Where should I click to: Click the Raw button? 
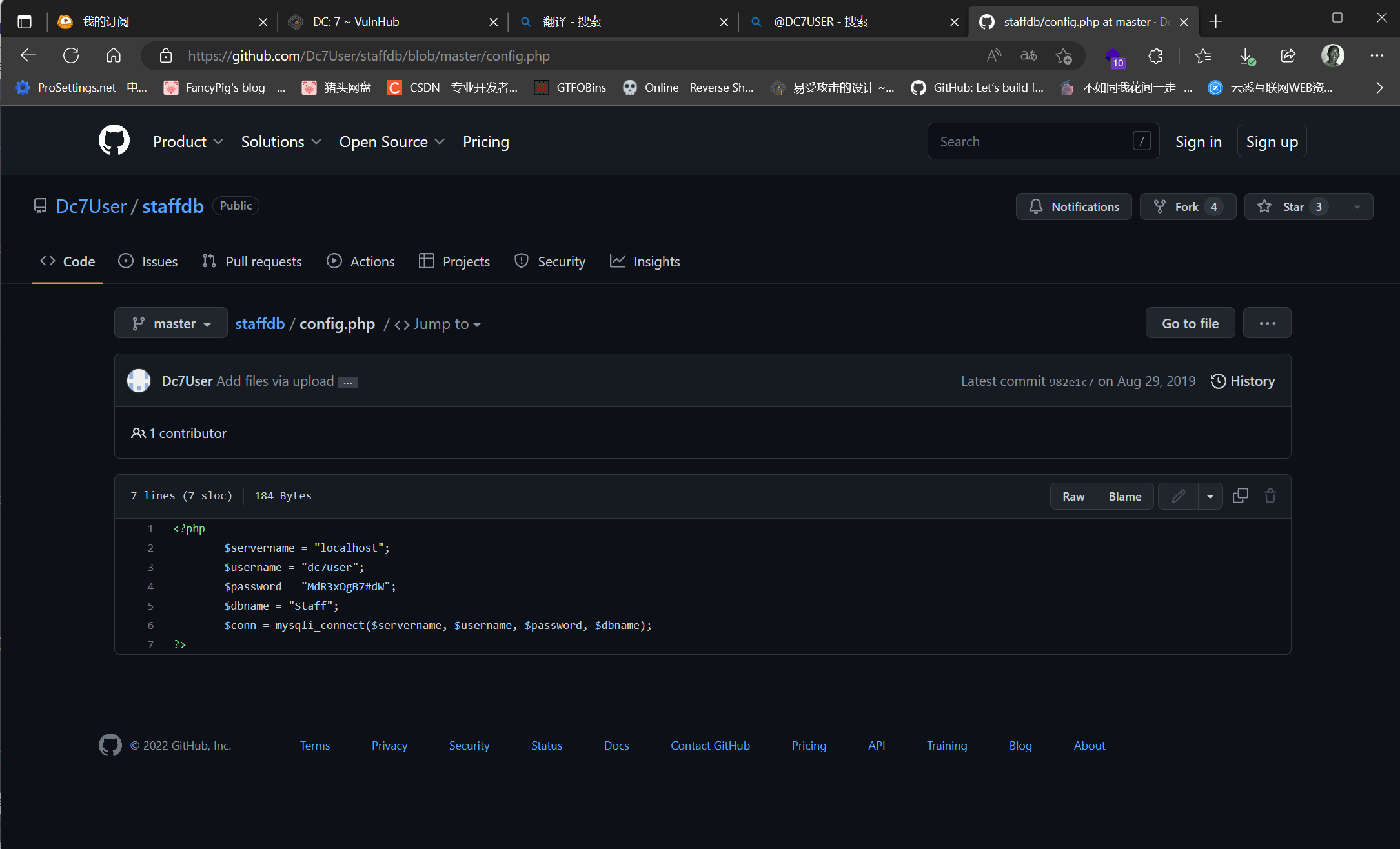pyautogui.click(x=1073, y=496)
